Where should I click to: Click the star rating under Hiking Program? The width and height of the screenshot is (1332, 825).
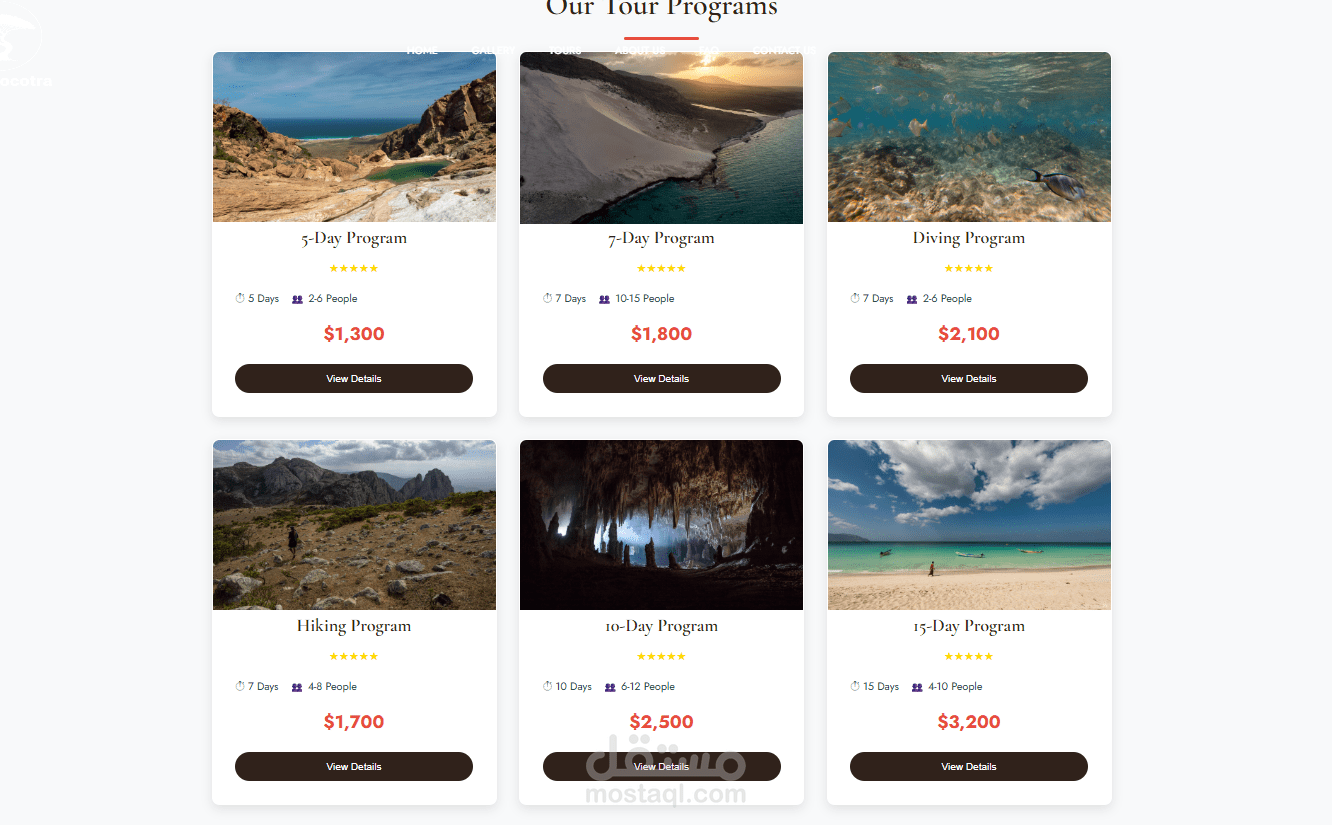(x=354, y=656)
